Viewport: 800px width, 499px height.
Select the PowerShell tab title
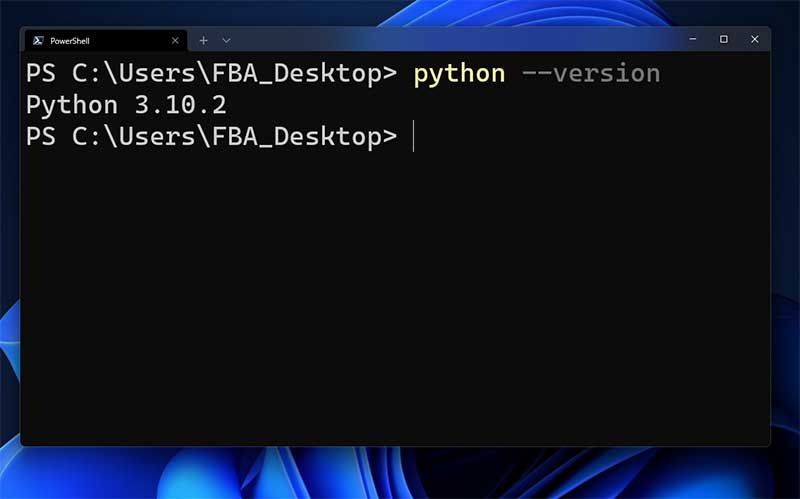(70, 41)
